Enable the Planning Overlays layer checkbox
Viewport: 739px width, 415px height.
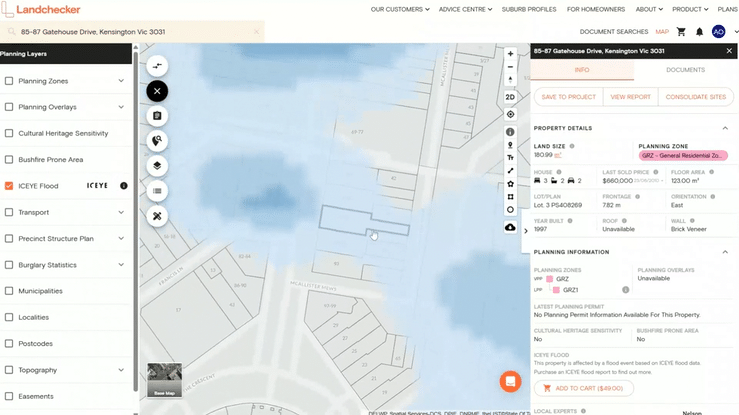(x=9, y=107)
